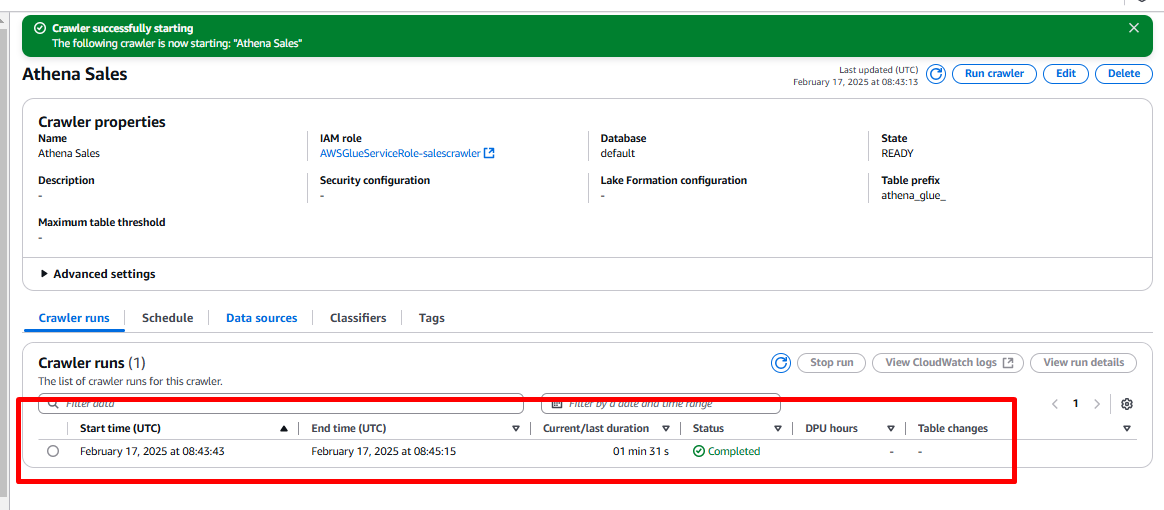Go to previous page of crawler runs

1055,404
